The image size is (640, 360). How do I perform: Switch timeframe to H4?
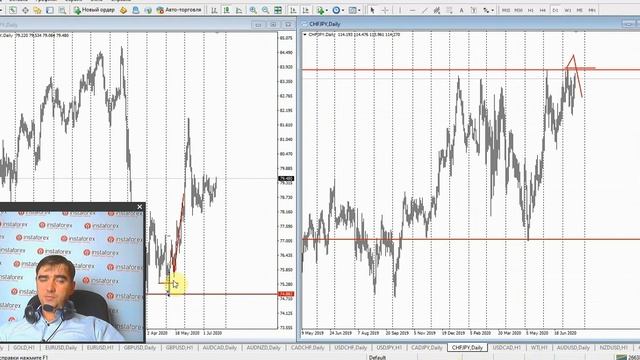click(543, 10)
